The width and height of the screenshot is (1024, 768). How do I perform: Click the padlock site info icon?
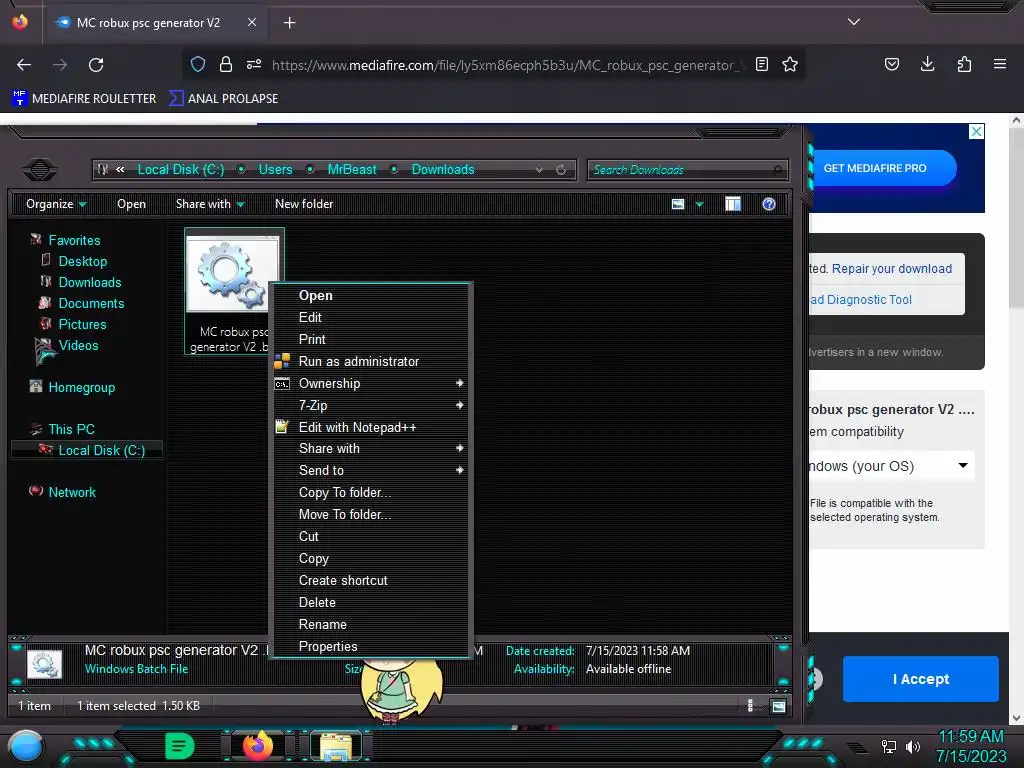pyautogui.click(x=226, y=64)
